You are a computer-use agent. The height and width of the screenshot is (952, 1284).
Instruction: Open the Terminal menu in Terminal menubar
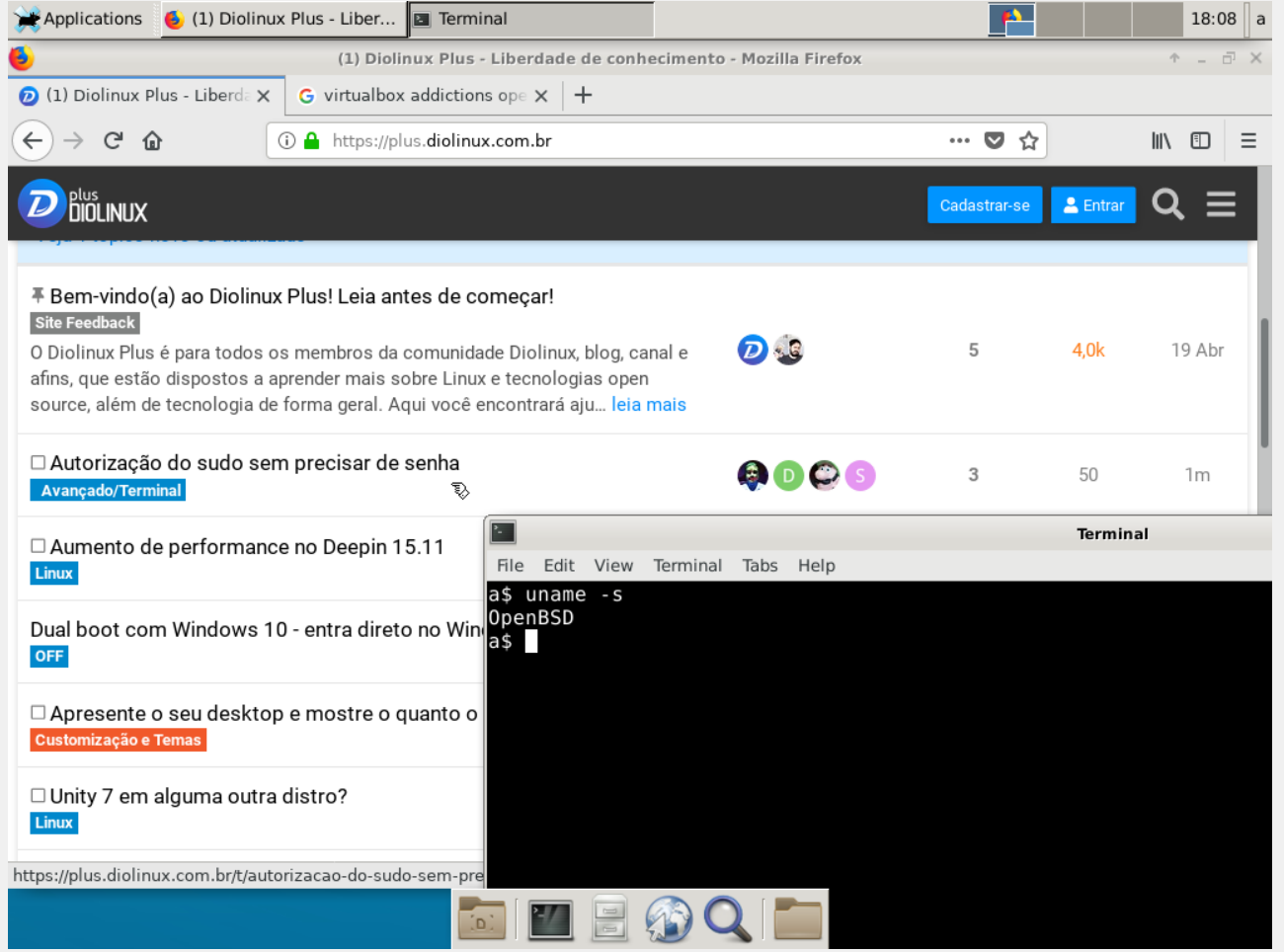pyautogui.click(x=687, y=566)
